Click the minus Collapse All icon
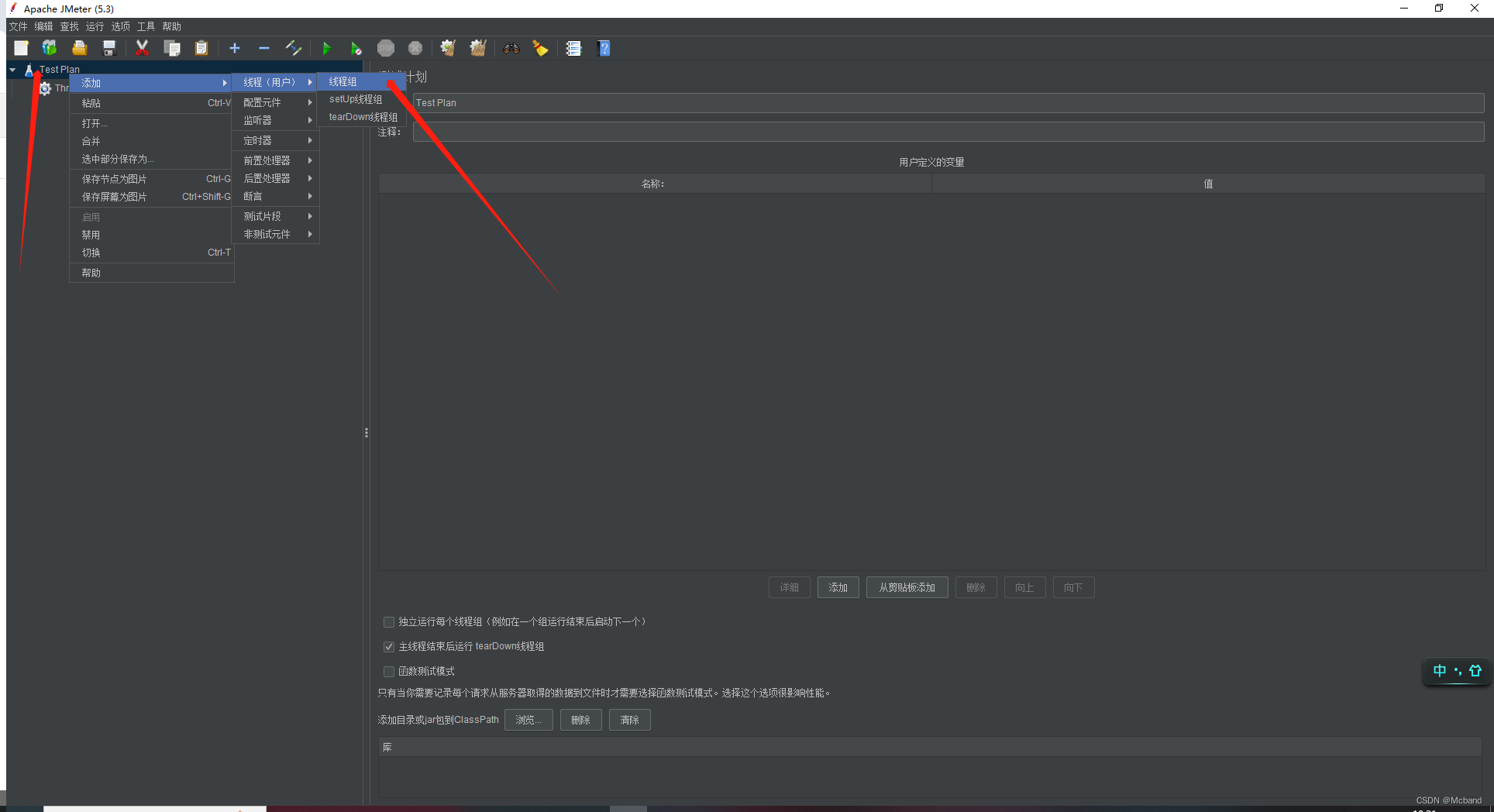 (x=264, y=48)
